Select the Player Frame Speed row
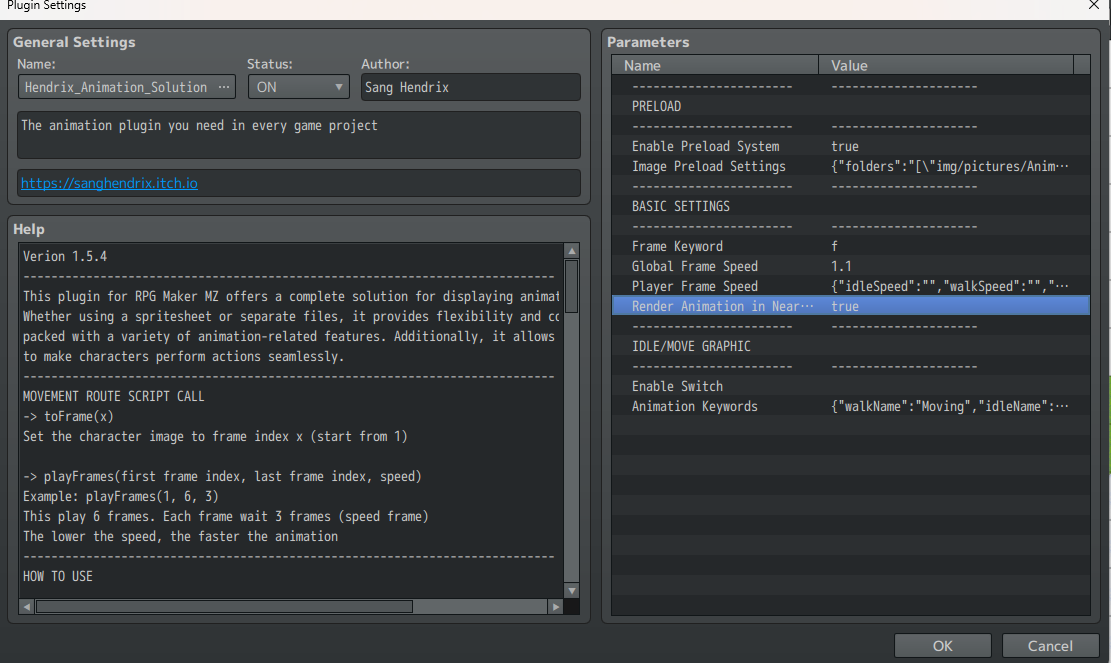 694,286
